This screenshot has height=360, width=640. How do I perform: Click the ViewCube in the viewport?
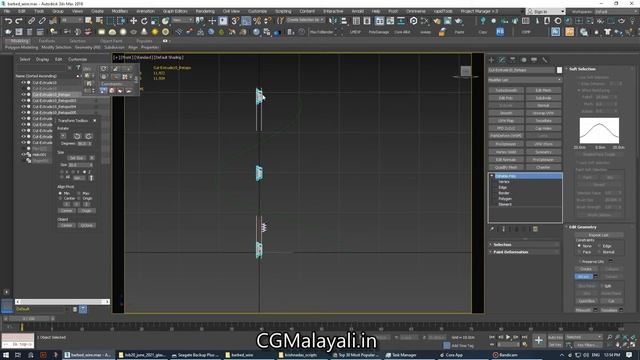pos(466,71)
